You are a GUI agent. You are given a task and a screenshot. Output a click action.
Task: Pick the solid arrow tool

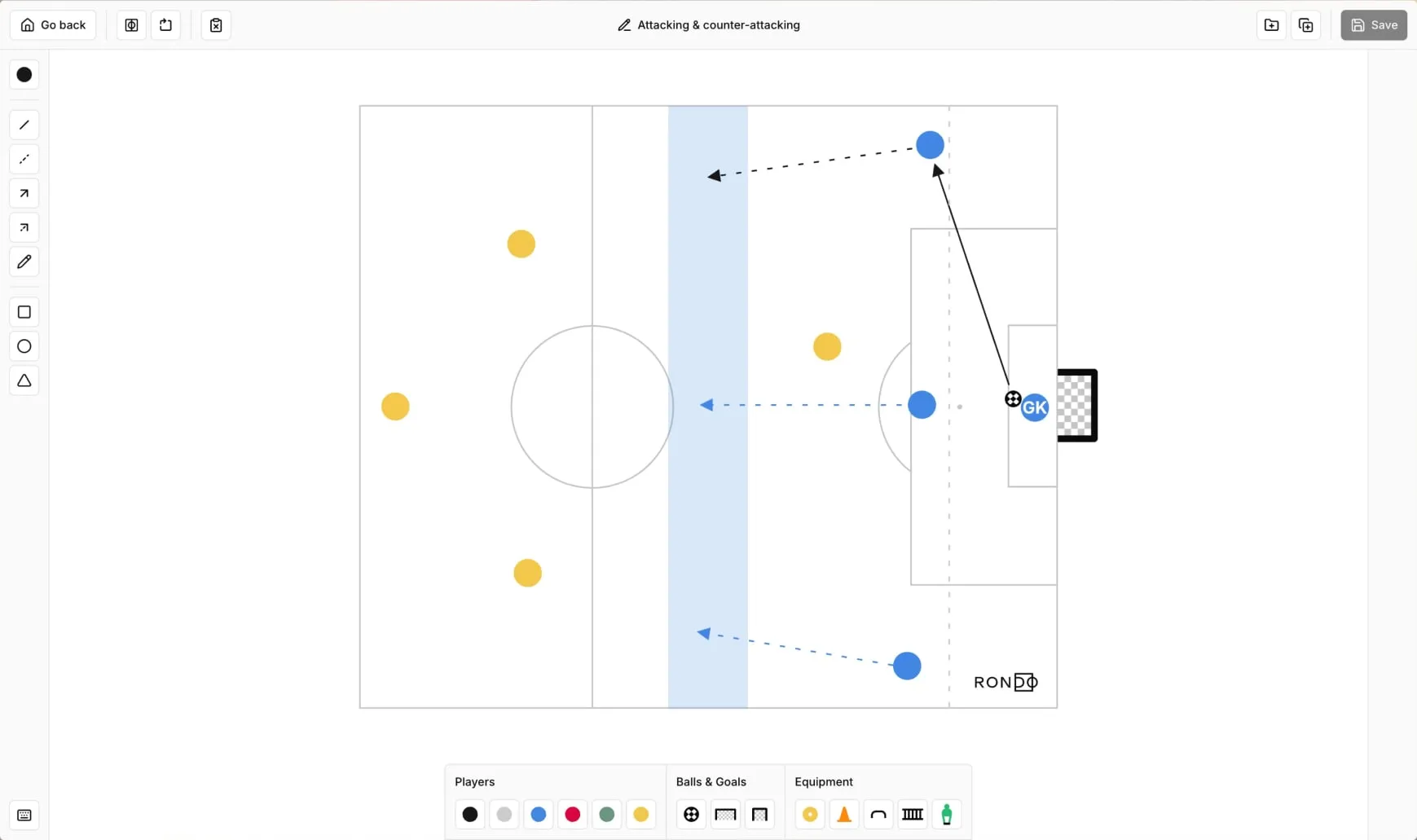tap(24, 193)
